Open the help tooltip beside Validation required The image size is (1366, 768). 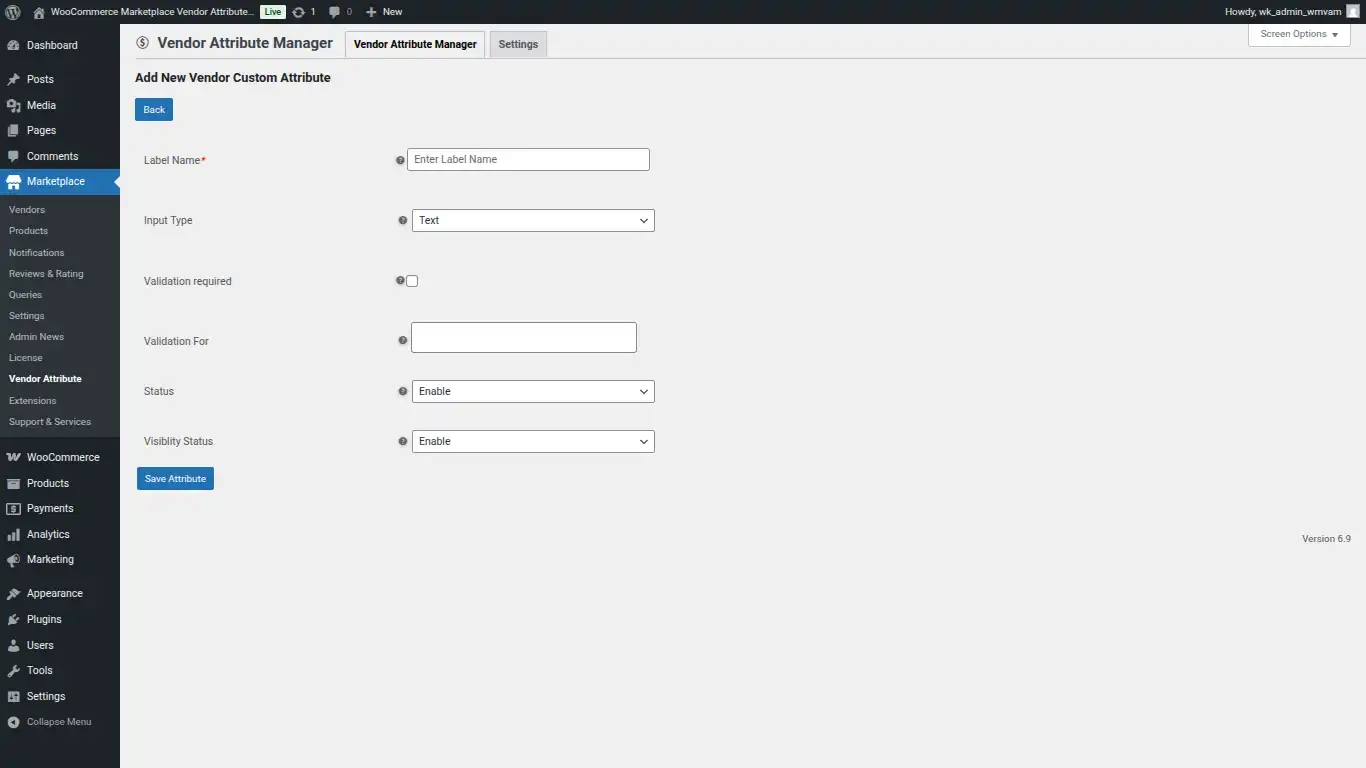click(x=400, y=281)
